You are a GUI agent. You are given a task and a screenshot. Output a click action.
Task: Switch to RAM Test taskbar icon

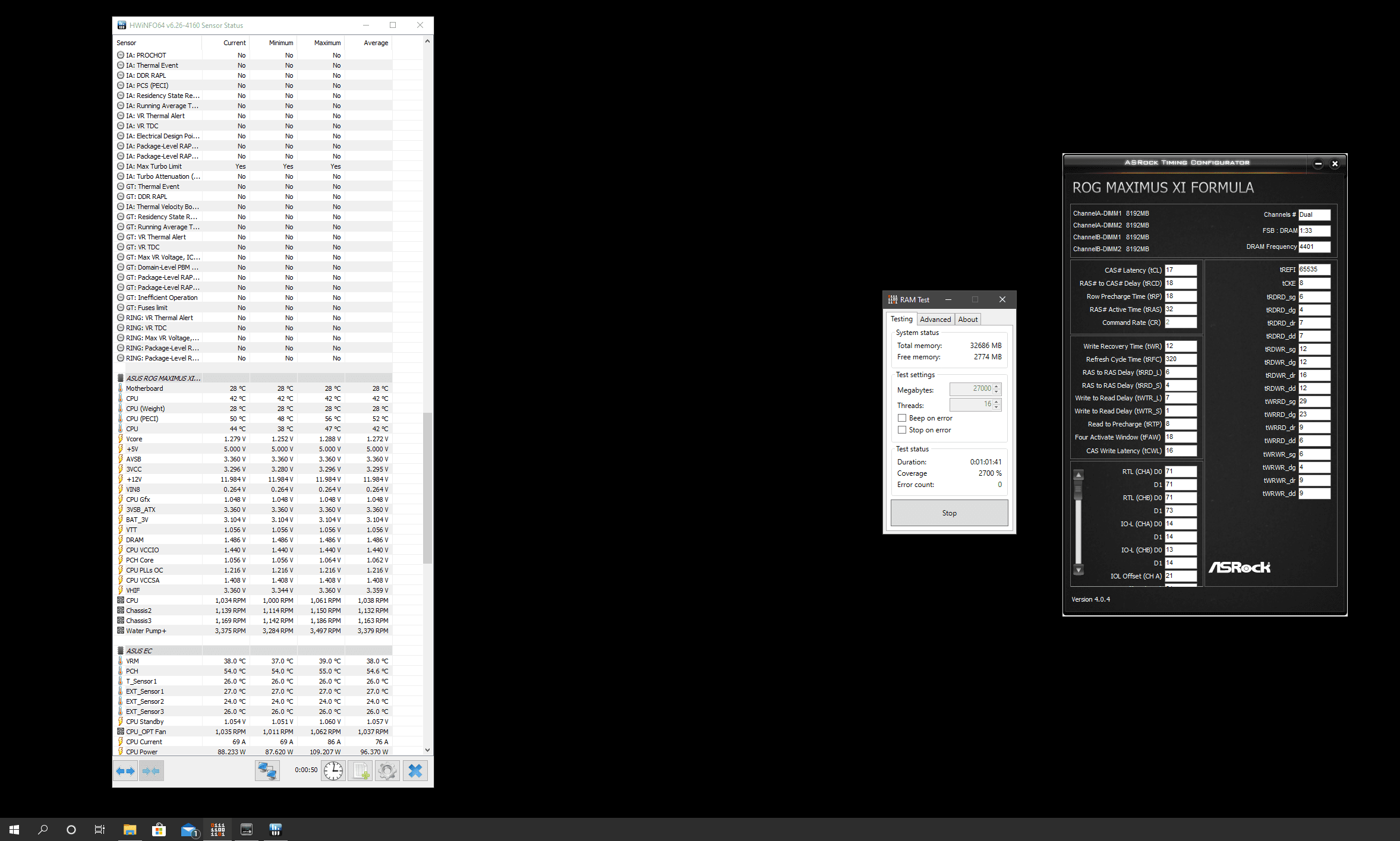pyautogui.click(x=217, y=830)
